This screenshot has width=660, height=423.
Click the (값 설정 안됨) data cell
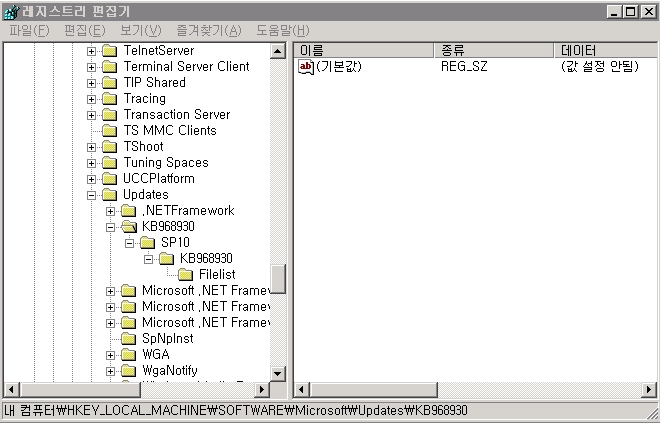pos(600,67)
